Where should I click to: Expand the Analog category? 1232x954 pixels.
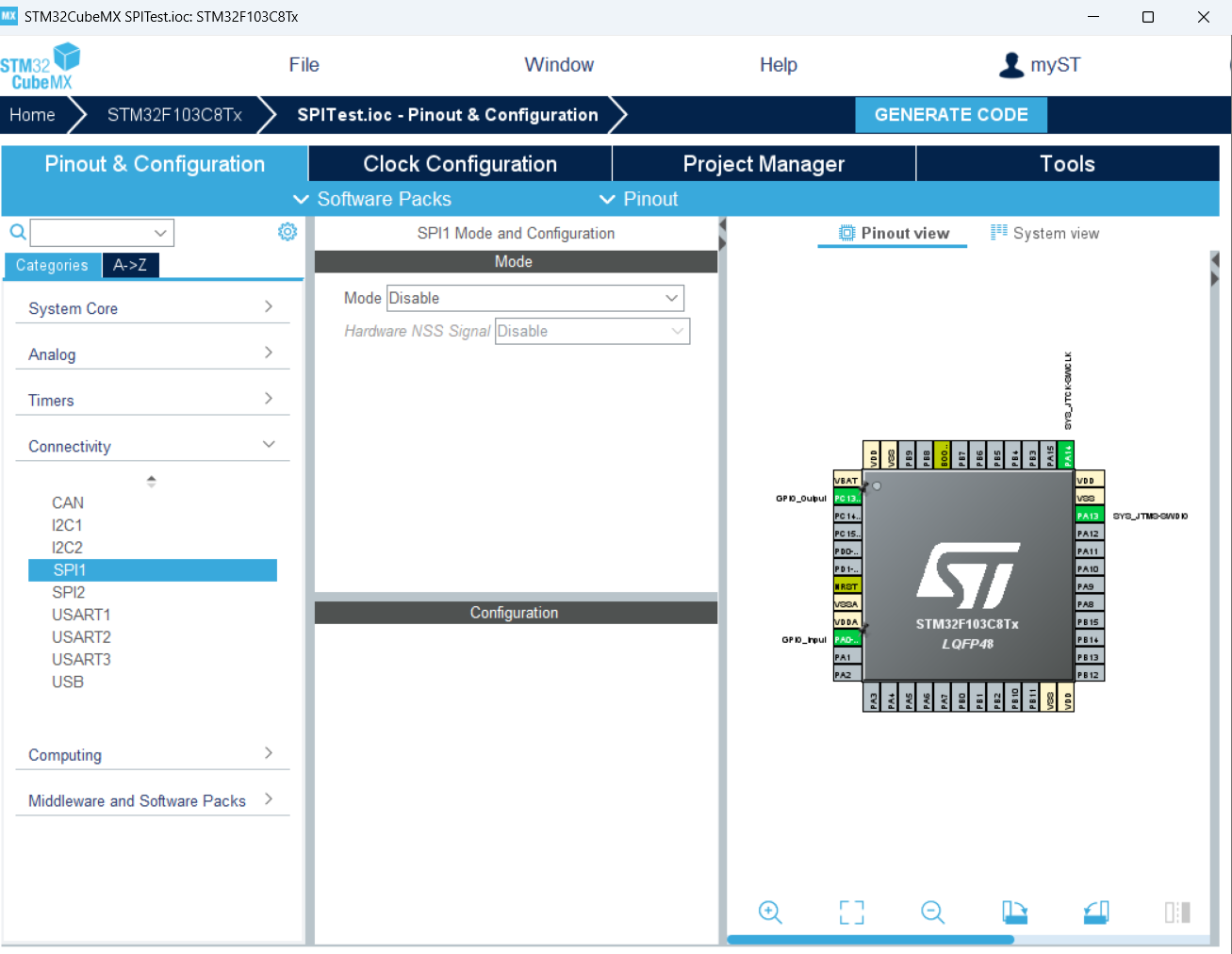(x=152, y=354)
